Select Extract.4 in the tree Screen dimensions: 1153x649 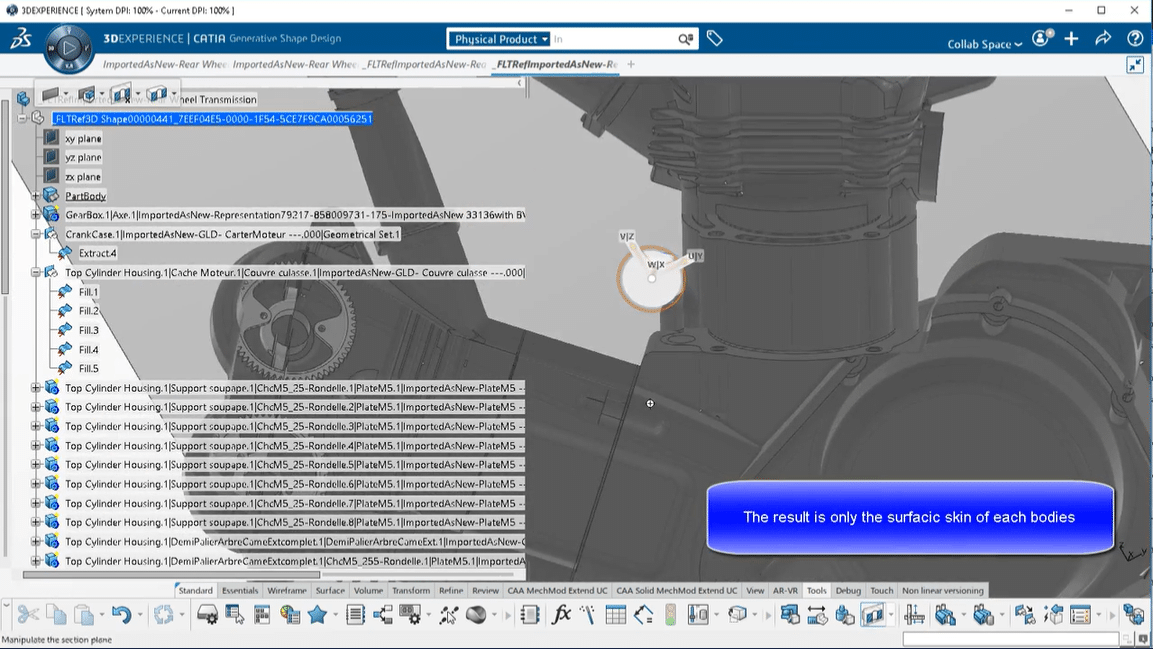point(98,253)
